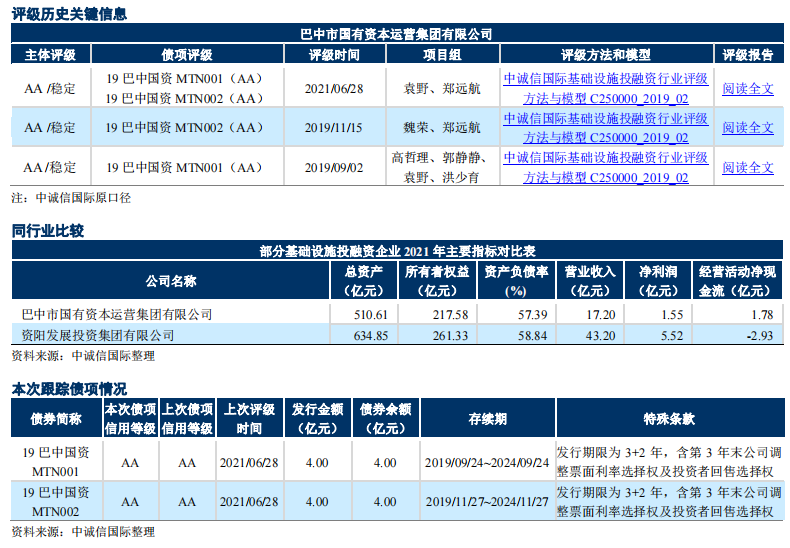Select total assets value 510.61
Image resolution: width=790 pixels, height=548 pixels.
(371, 315)
